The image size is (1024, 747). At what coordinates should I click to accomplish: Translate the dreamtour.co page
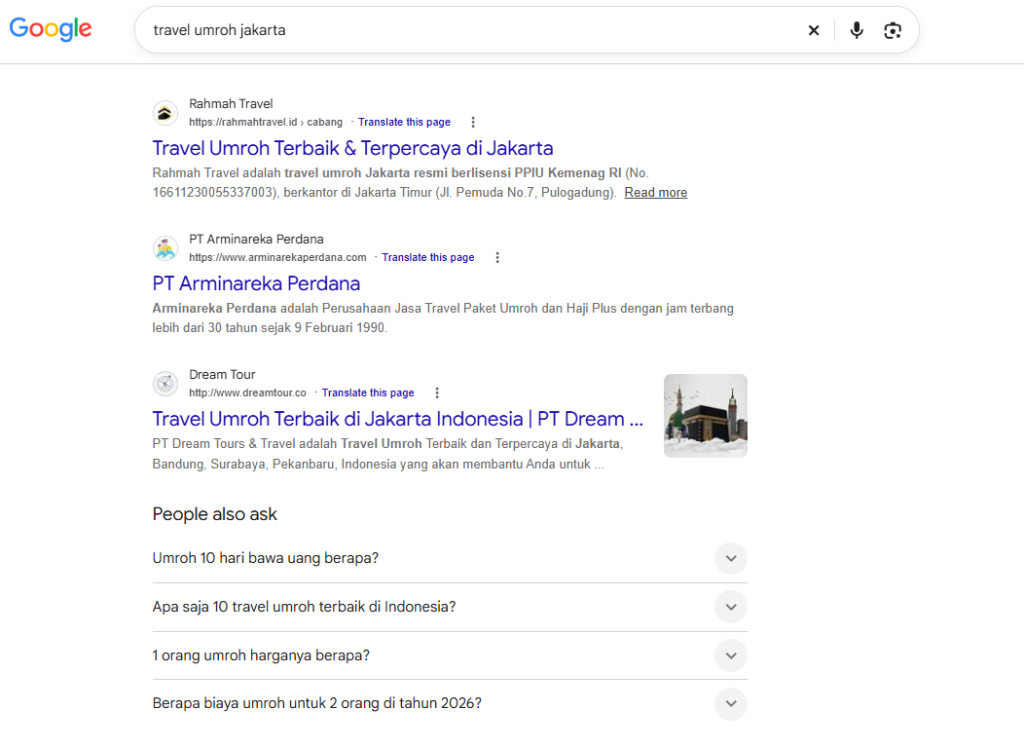pos(368,392)
